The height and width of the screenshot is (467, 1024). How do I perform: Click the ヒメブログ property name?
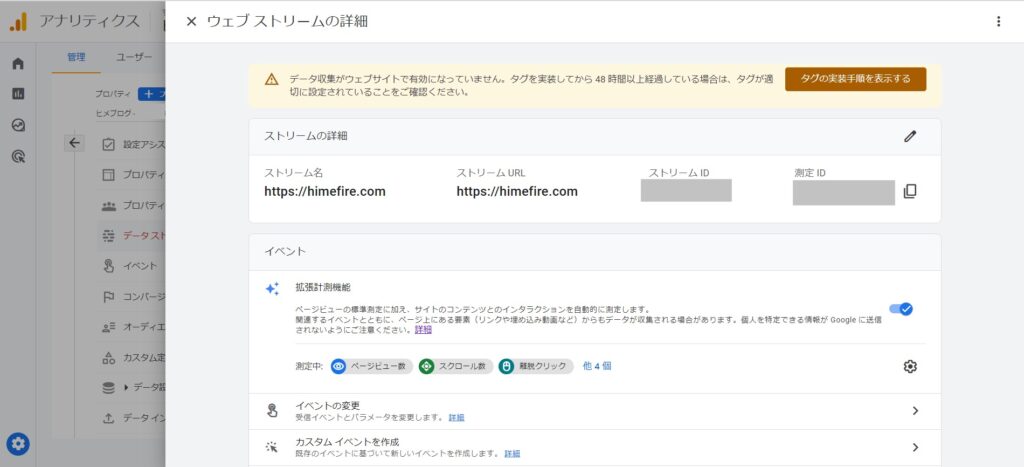click(114, 113)
